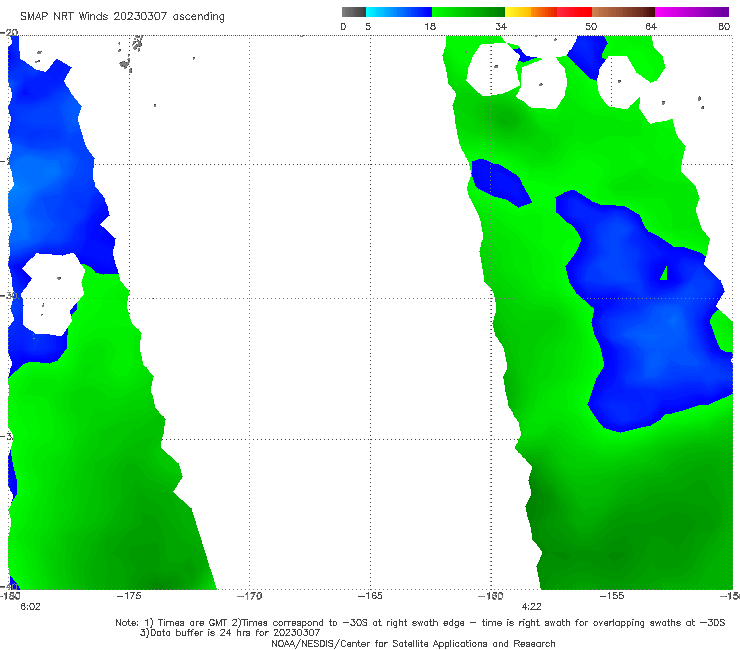This screenshot has height=650, width=740.
Task: Click the red segment of the color bar
Action: click(574, 12)
